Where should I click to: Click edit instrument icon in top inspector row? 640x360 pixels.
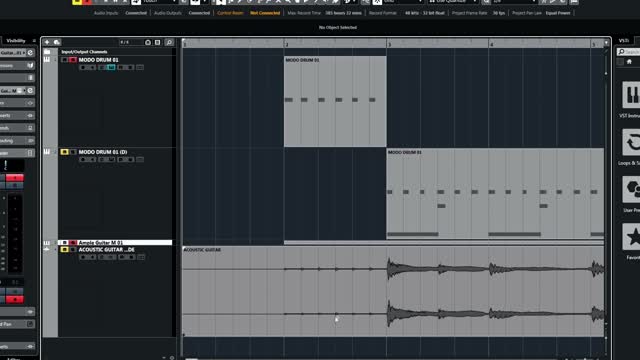click(30, 53)
